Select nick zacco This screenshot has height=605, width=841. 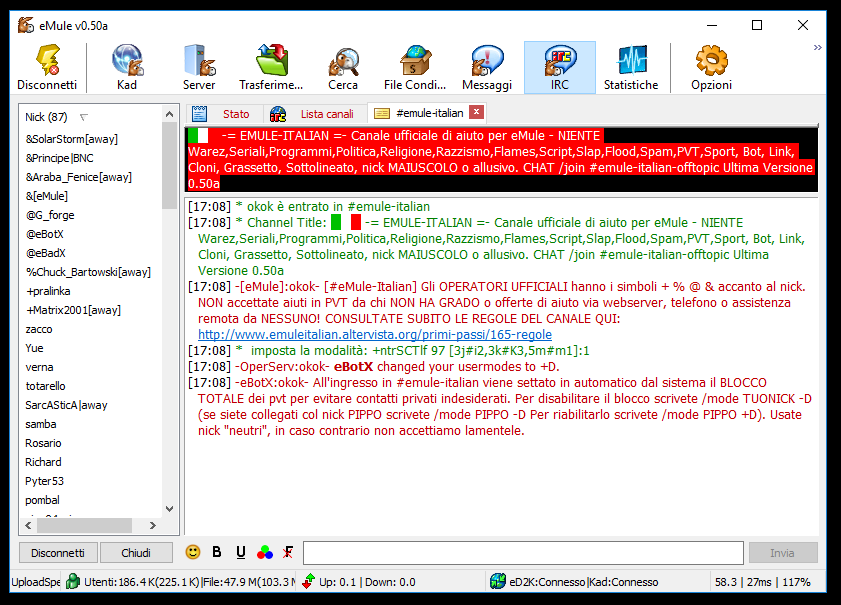point(39,329)
